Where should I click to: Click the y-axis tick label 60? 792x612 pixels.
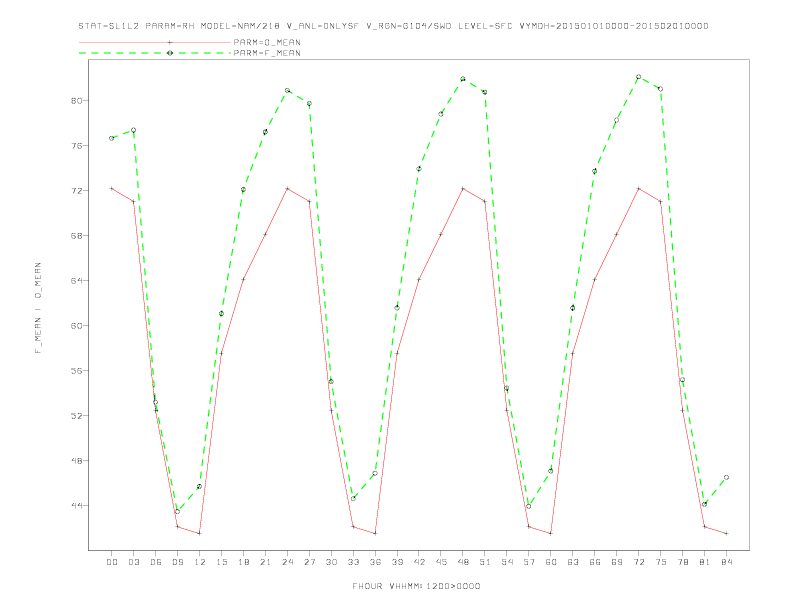pos(76,325)
